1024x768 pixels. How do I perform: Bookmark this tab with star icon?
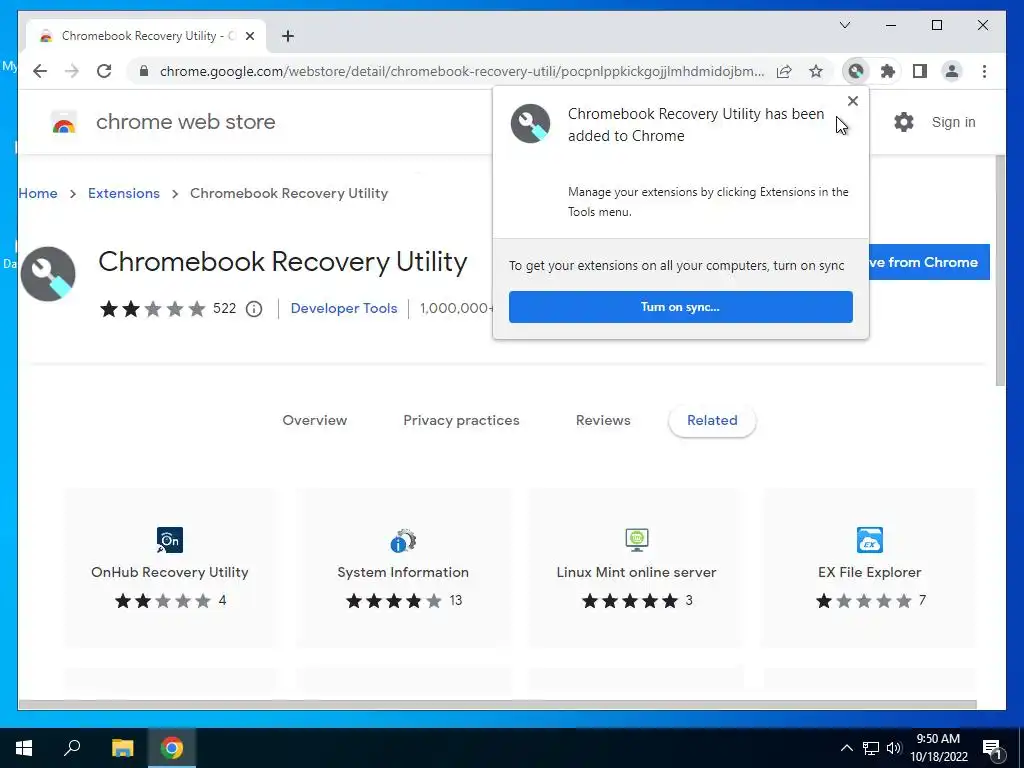click(816, 71)
